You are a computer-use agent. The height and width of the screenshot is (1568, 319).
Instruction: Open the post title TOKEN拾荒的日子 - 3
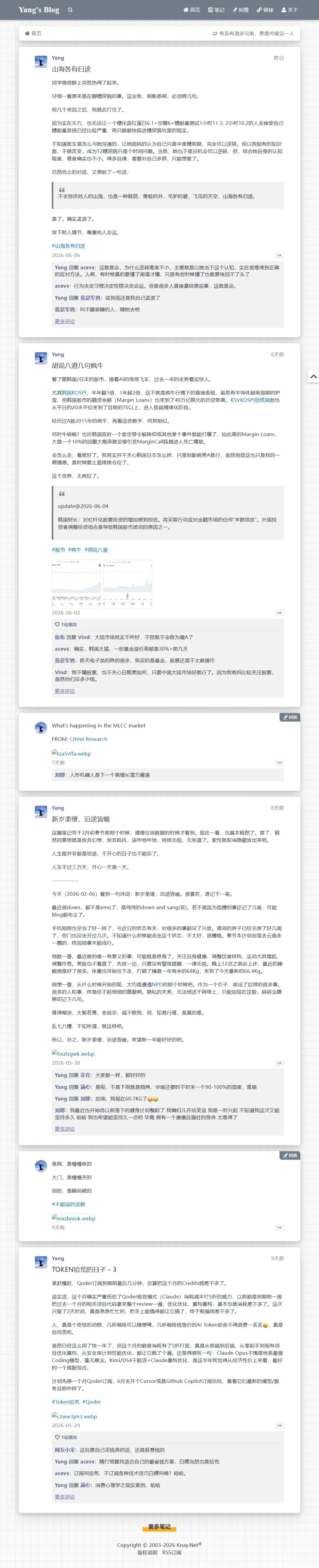(84, 1270)
